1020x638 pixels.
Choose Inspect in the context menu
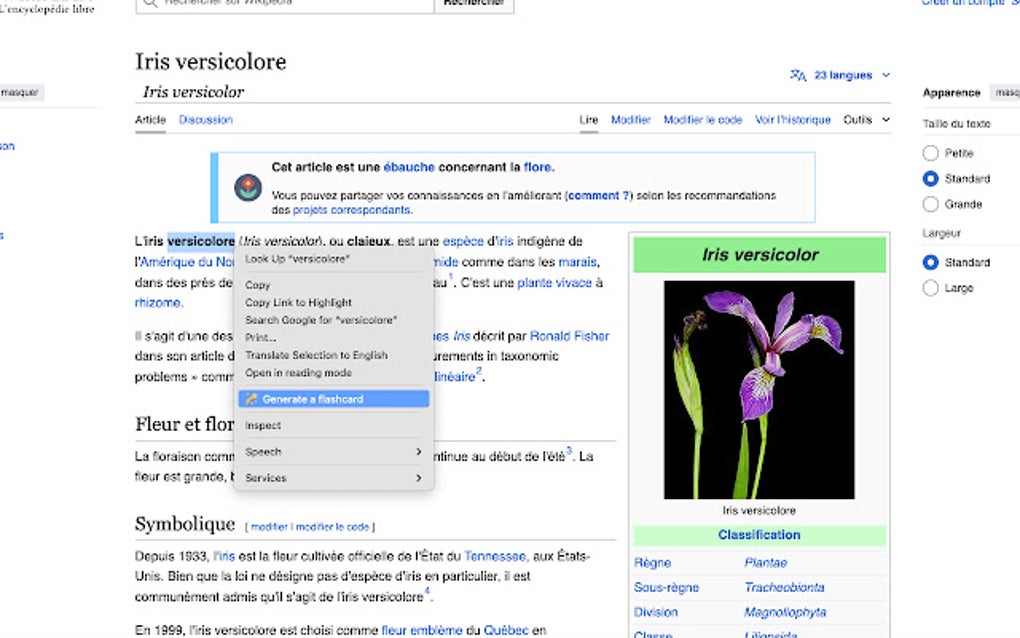pyautogui.click(x=334, y=425)
